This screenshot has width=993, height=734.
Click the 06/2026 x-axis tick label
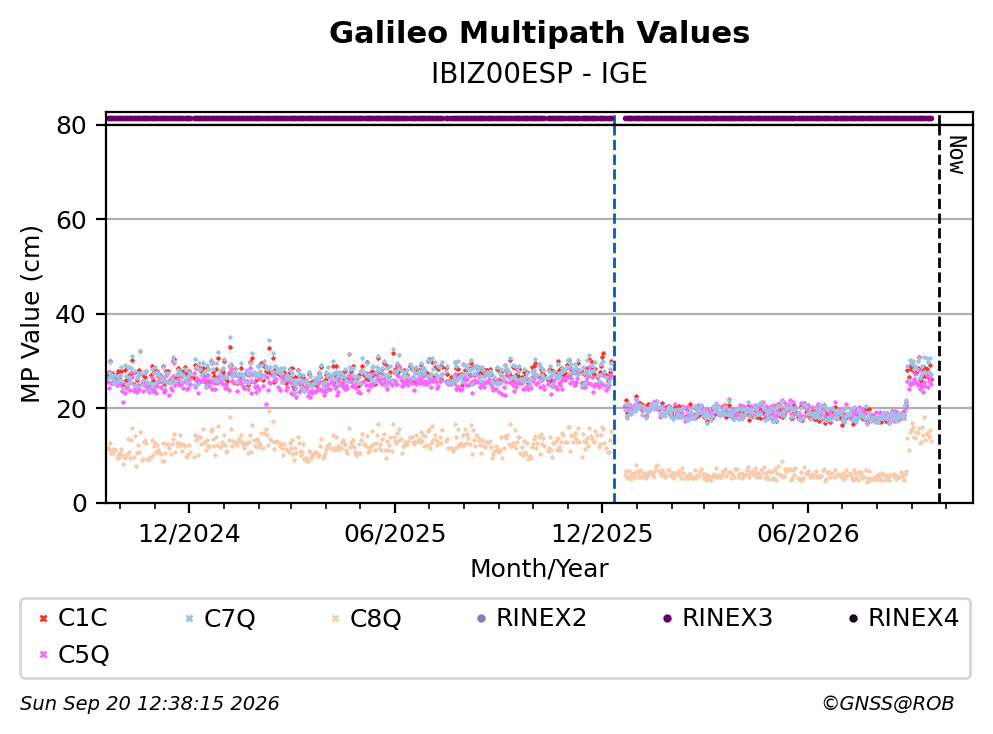point(808,534)
